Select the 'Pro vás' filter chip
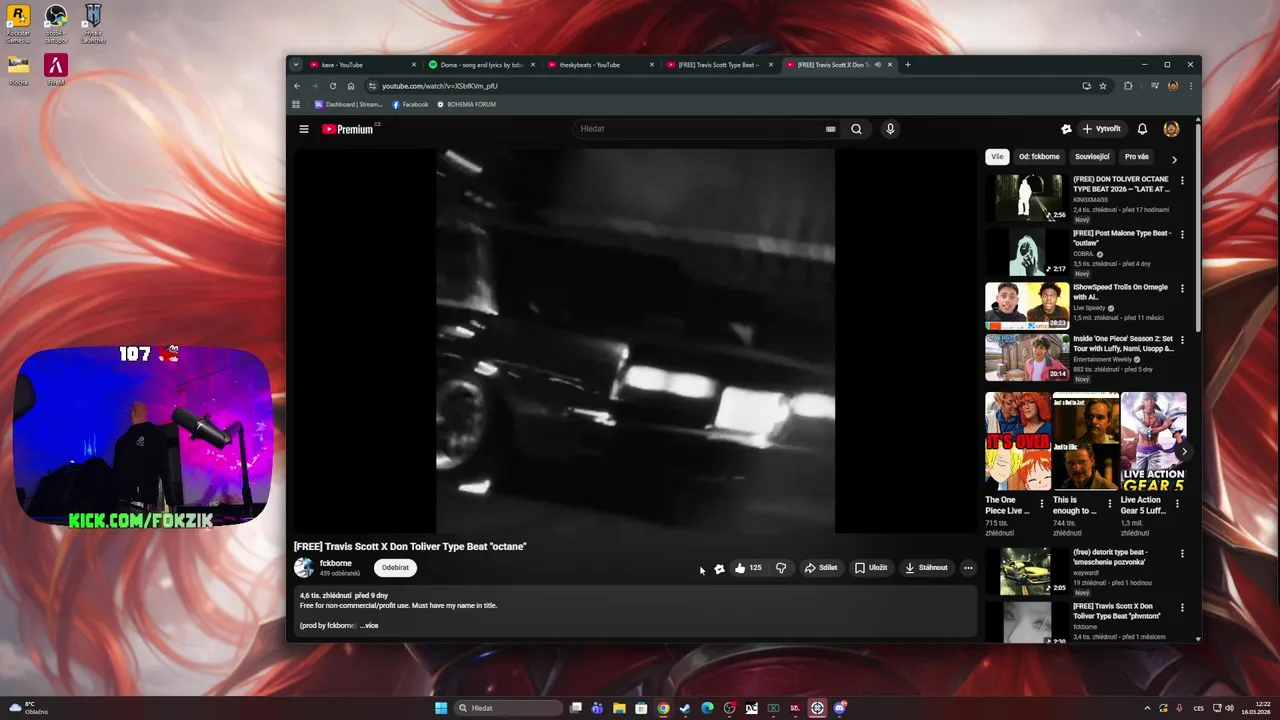The image size is (1280, 720). 1137,157
